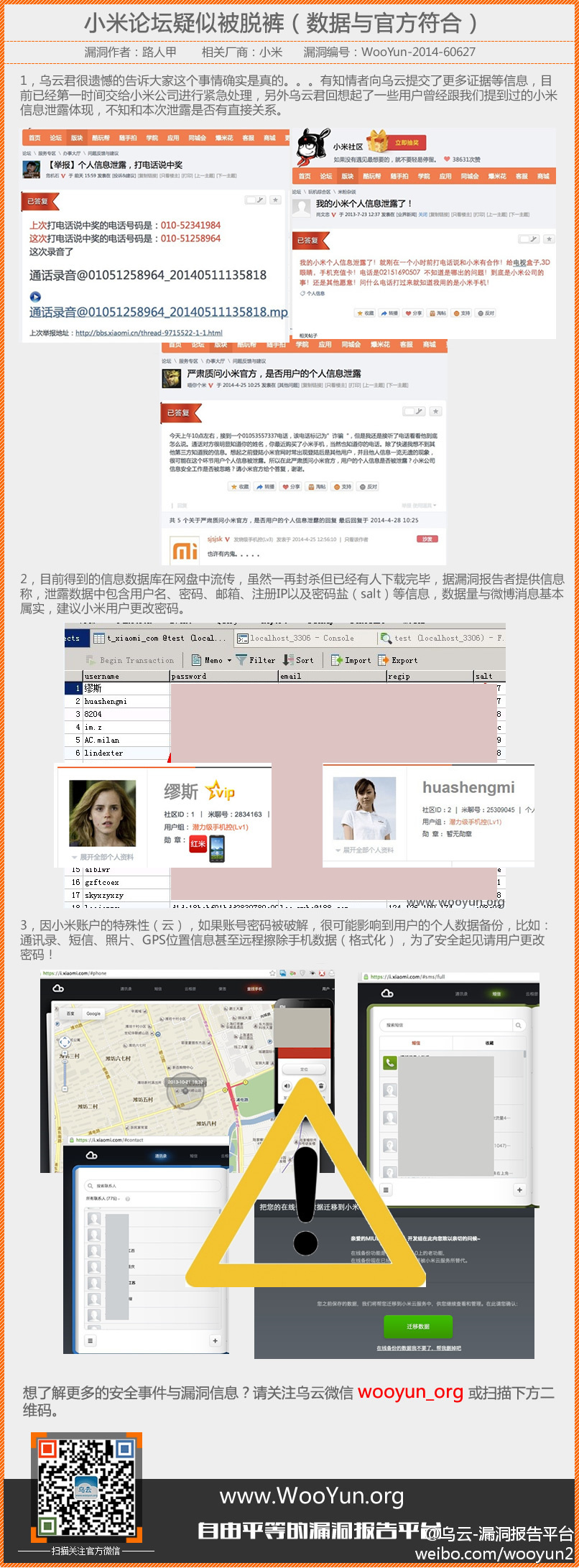Screen dimensions: 579x1568
Task: Open the 通话录音 mp3 attachment link
Action: (158, 312)
